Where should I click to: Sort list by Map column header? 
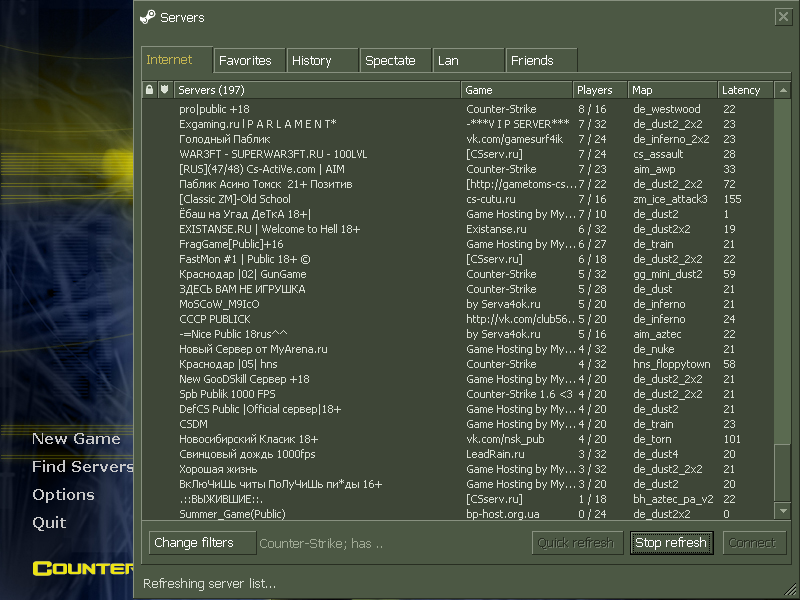672,90
